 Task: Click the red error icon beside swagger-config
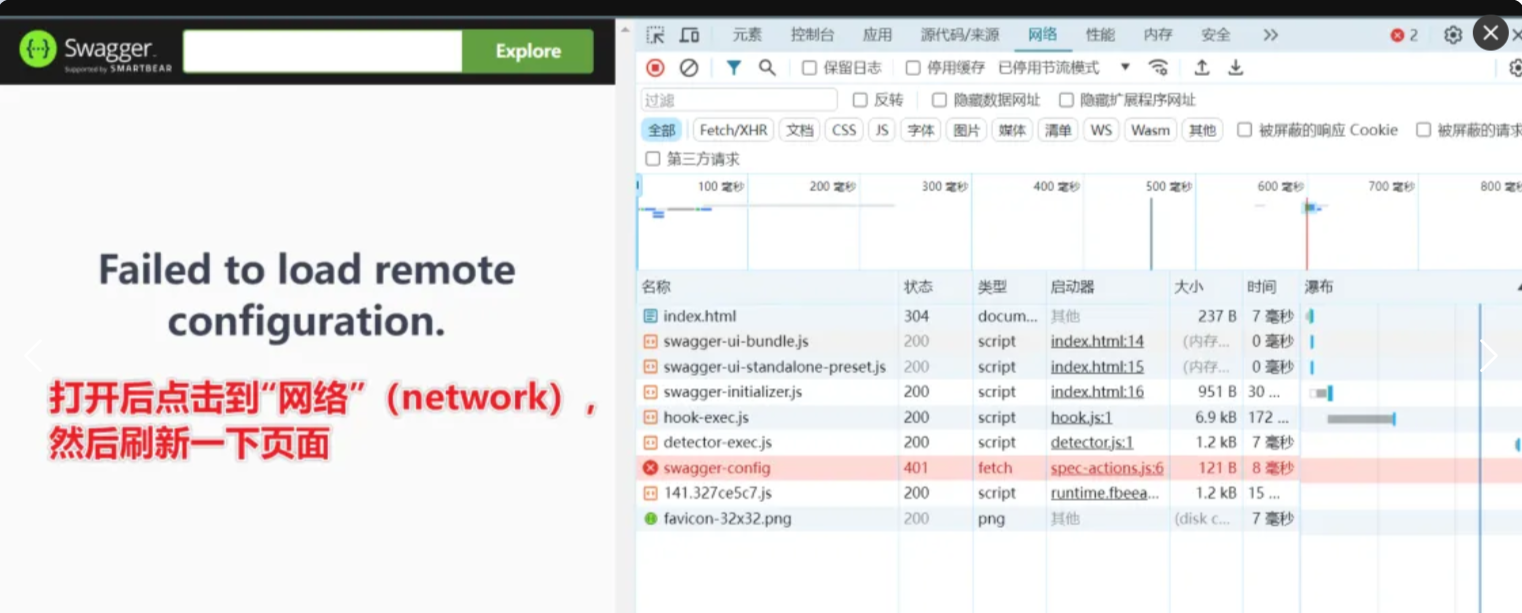click(x=651, y=468)
